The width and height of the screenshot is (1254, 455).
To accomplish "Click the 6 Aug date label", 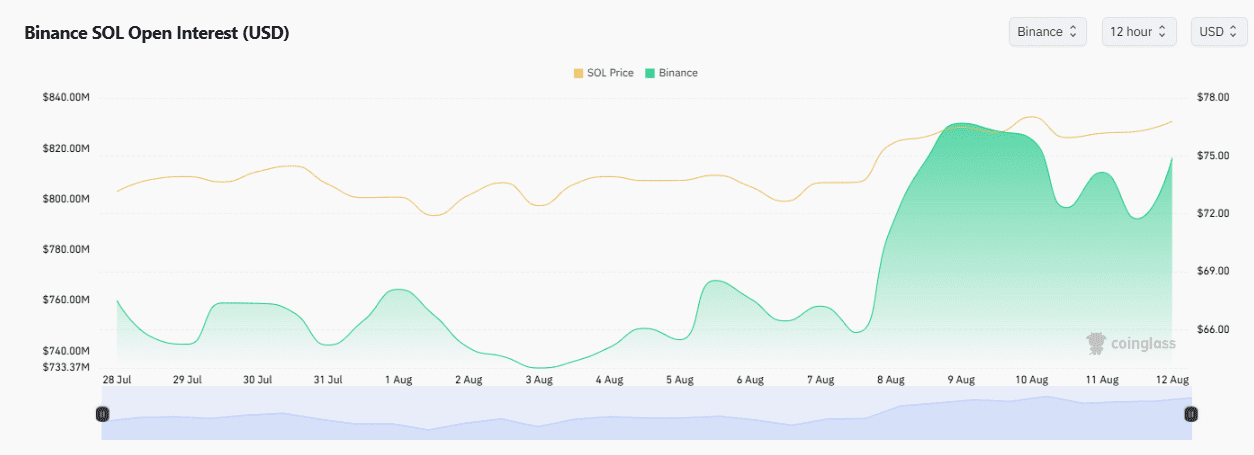I will (x=750, y=380).
